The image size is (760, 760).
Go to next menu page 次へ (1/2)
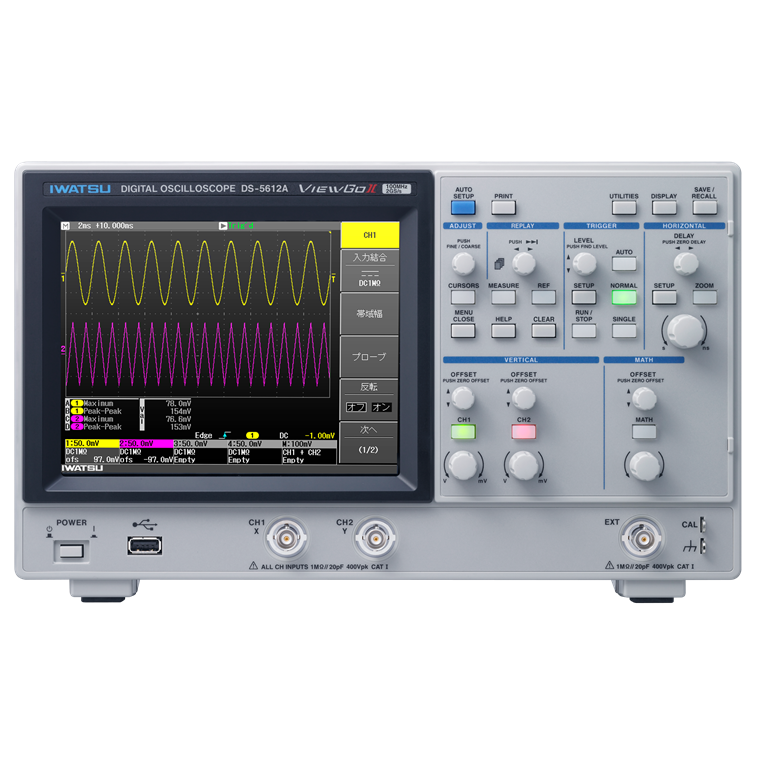[x=369, y=441]
